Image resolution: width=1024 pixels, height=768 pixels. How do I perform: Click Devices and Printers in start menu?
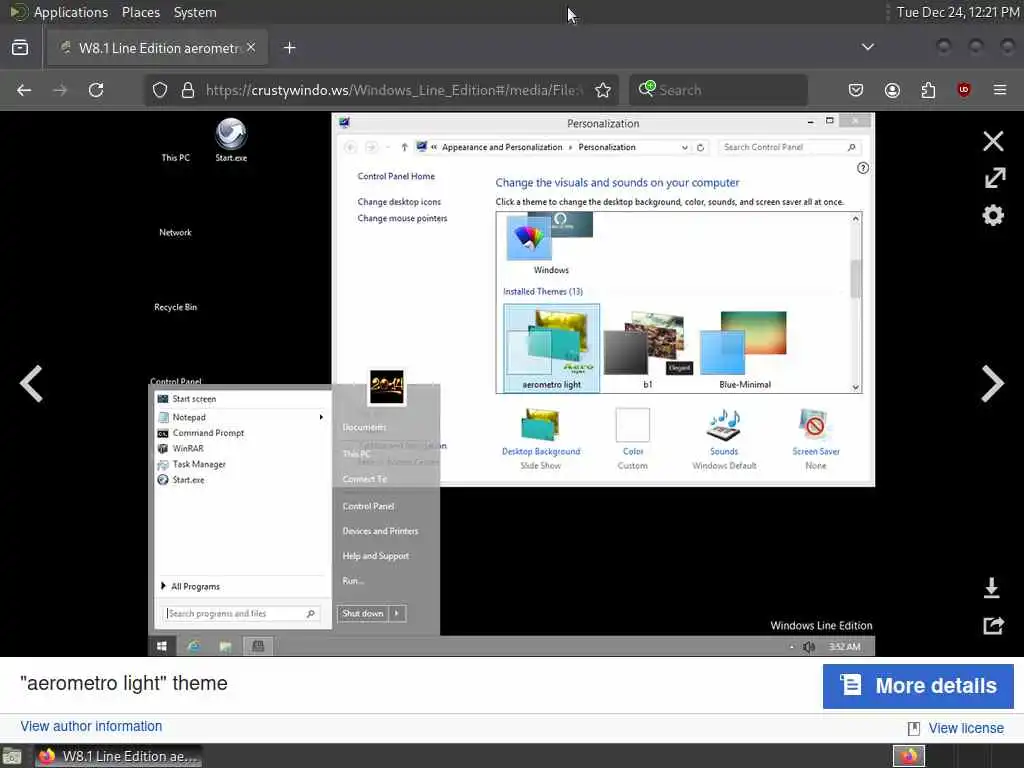pyautogui.click(x=380, y=531)
